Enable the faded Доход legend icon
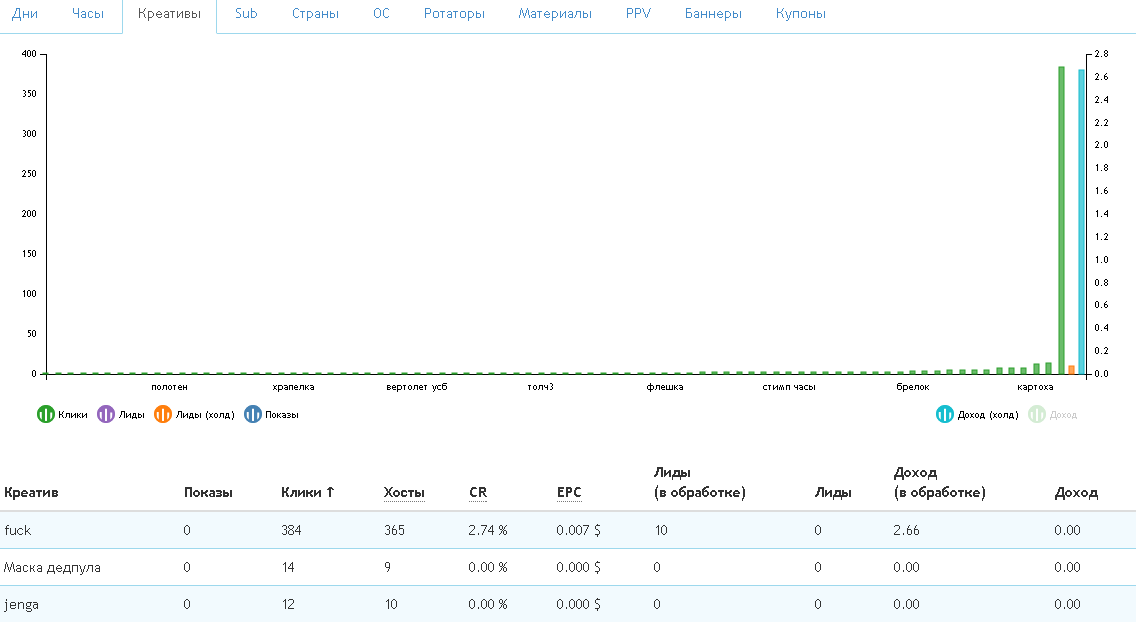 coord(1036,414)
